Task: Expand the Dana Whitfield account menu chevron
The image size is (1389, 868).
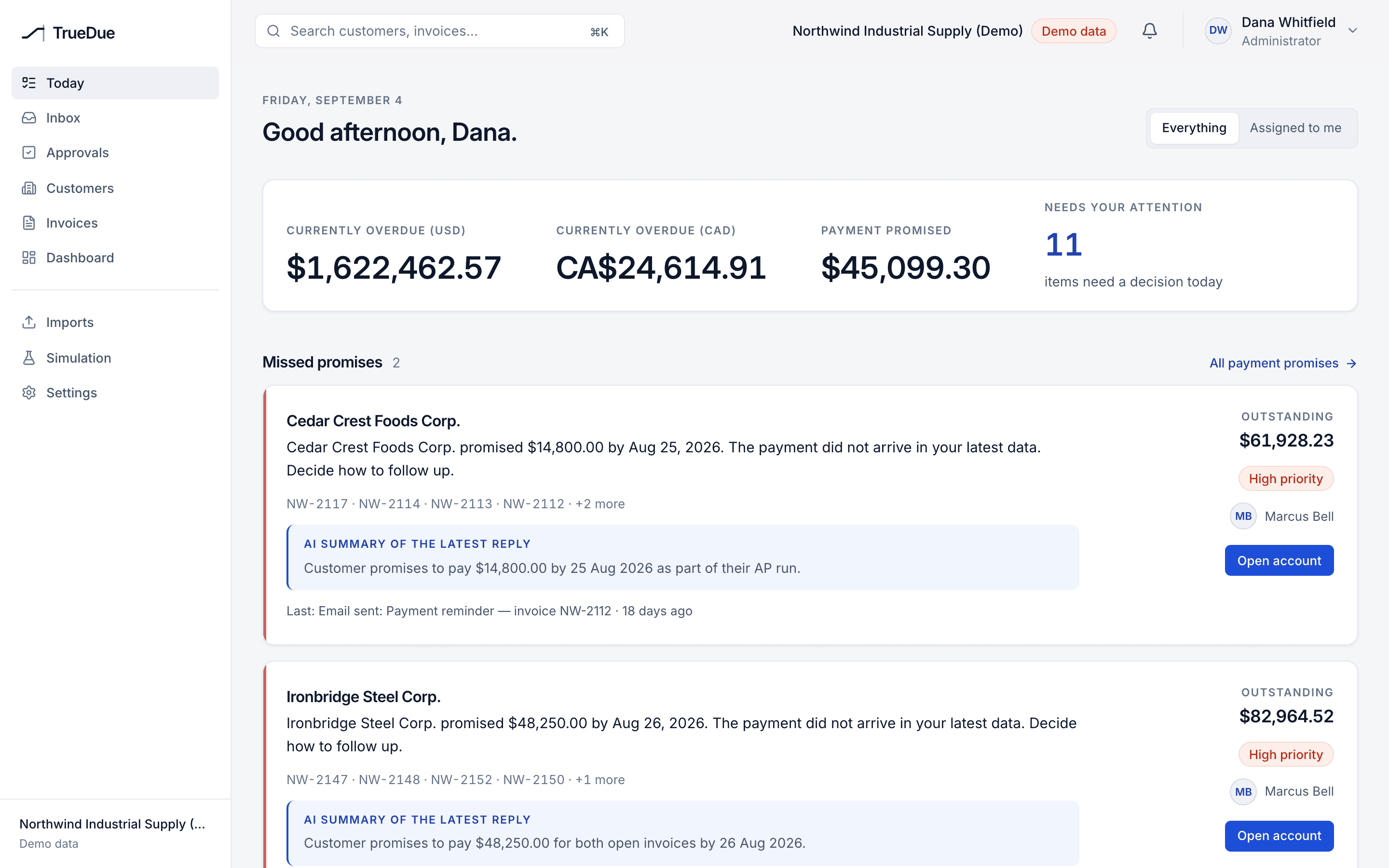Action: click(1353, 30)
